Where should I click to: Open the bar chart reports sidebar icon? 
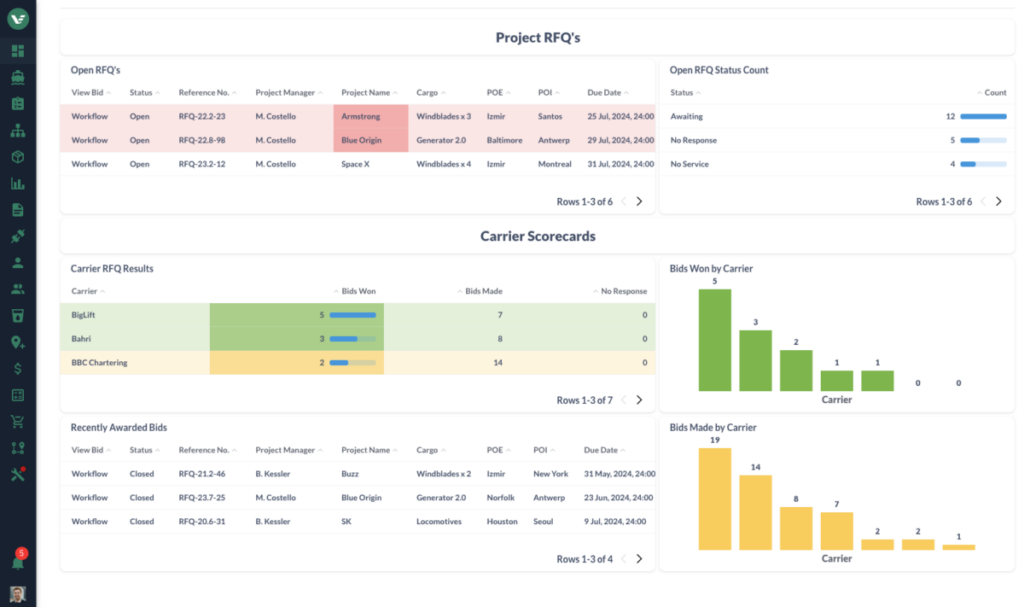click(18, 184)
